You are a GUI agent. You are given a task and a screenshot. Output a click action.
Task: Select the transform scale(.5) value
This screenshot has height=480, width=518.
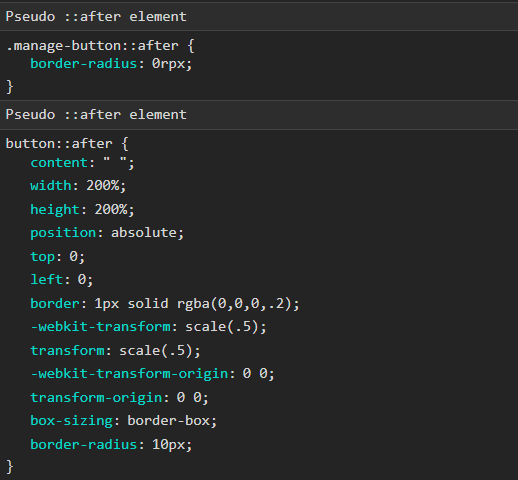156,351
